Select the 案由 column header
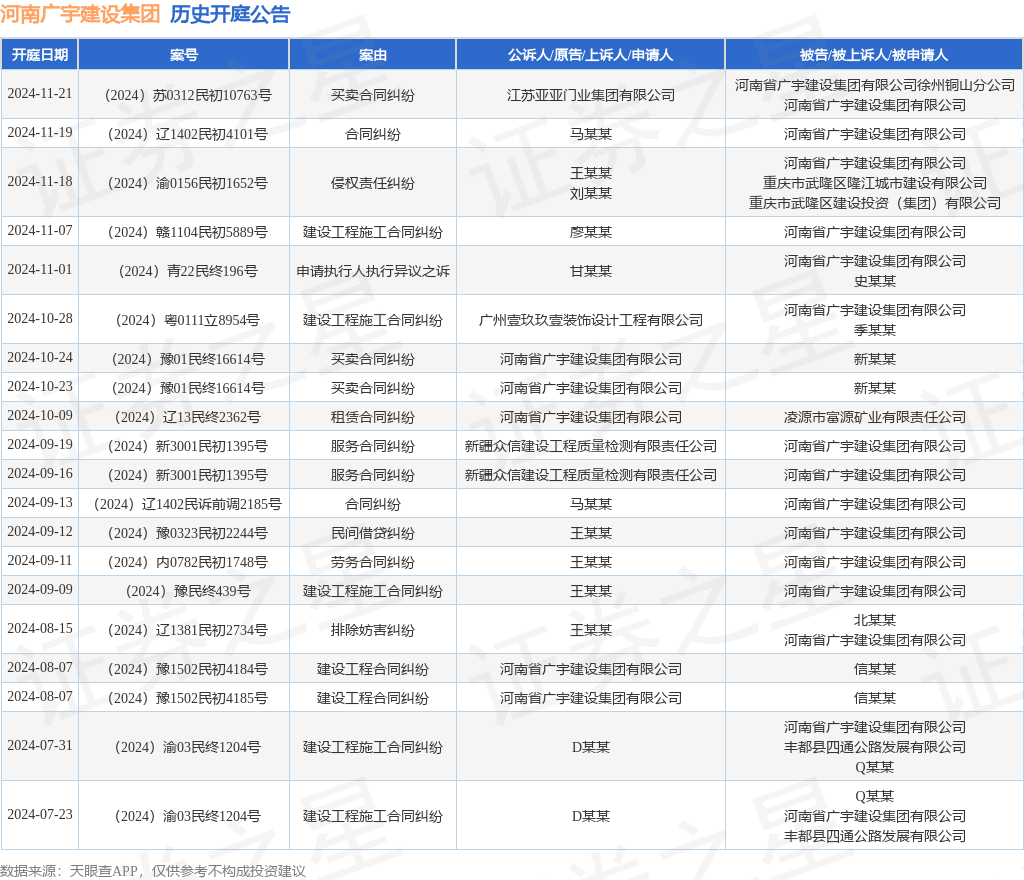The width and height of the screenshot is (1024, 880). [x=372, y=54]
